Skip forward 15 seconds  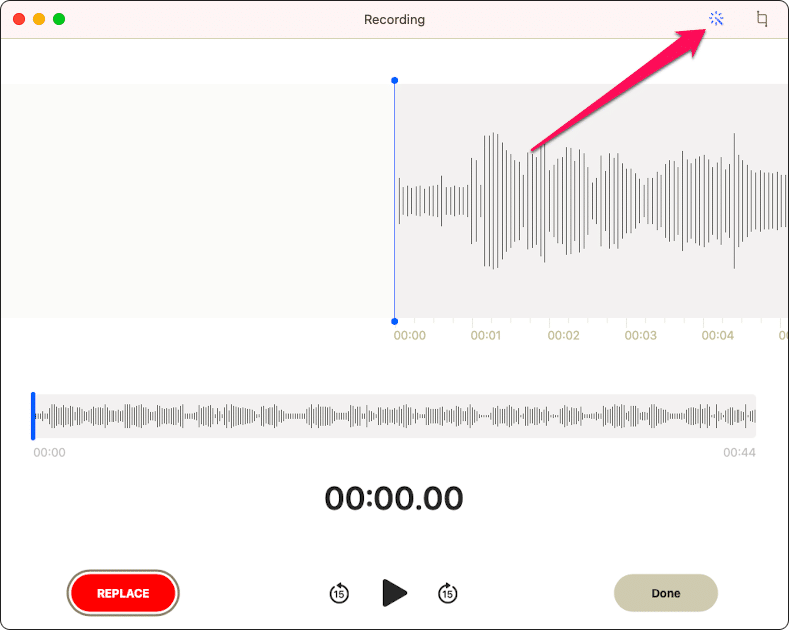[x=448, y=593]
